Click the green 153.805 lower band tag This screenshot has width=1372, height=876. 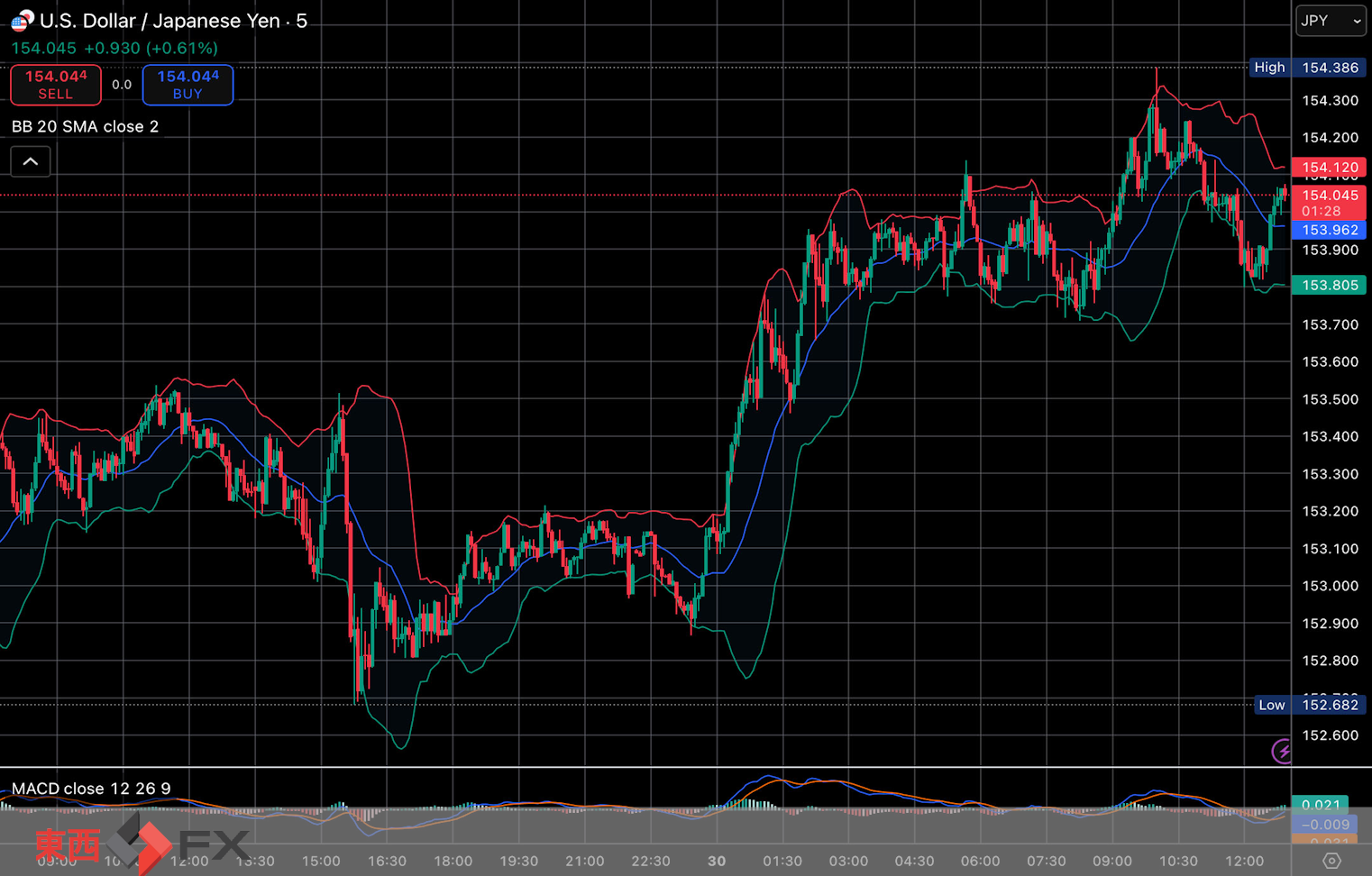click(1329, 285)
